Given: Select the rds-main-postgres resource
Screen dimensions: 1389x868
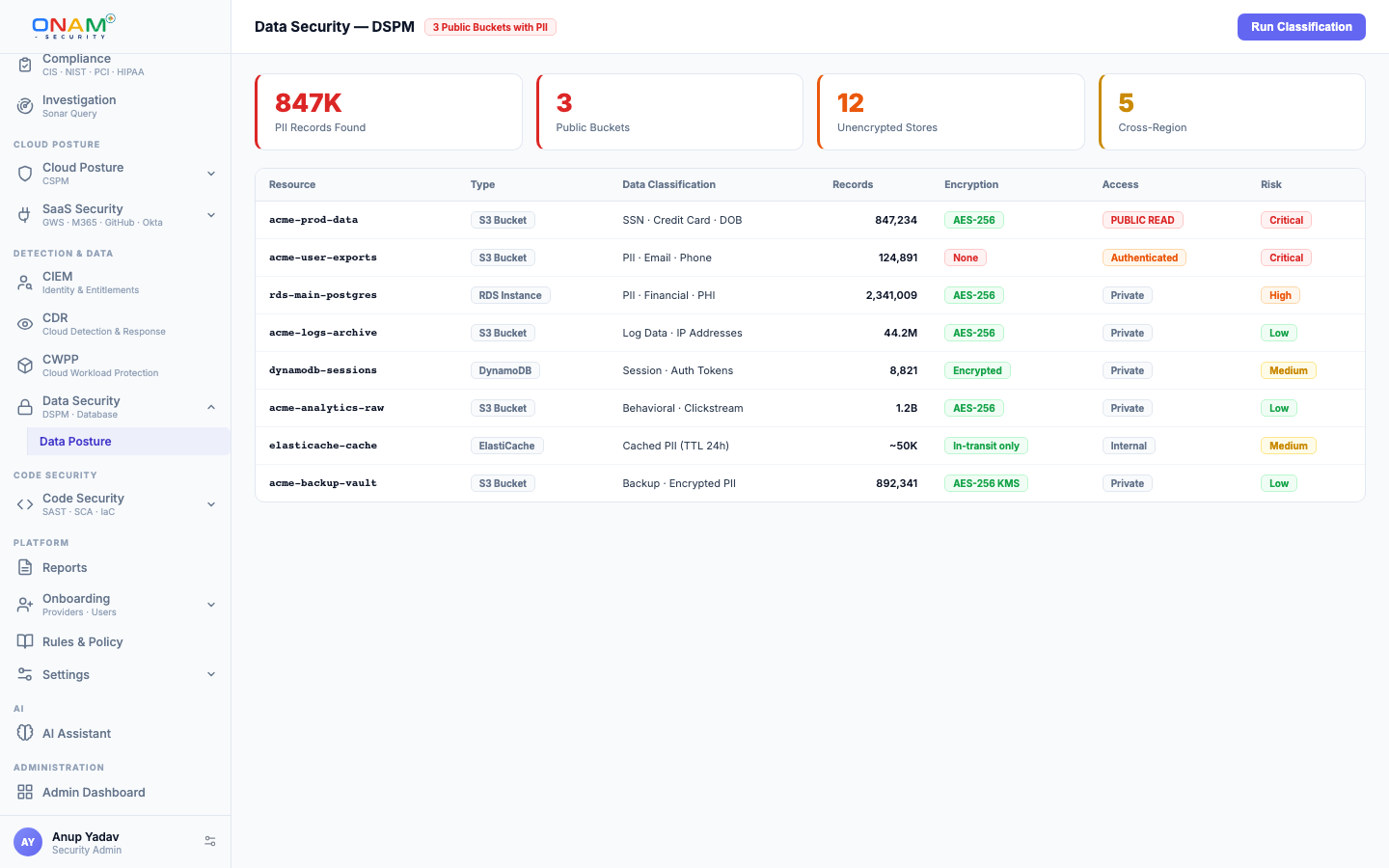Looking at the screenshot, I should [x=323, y=295].
